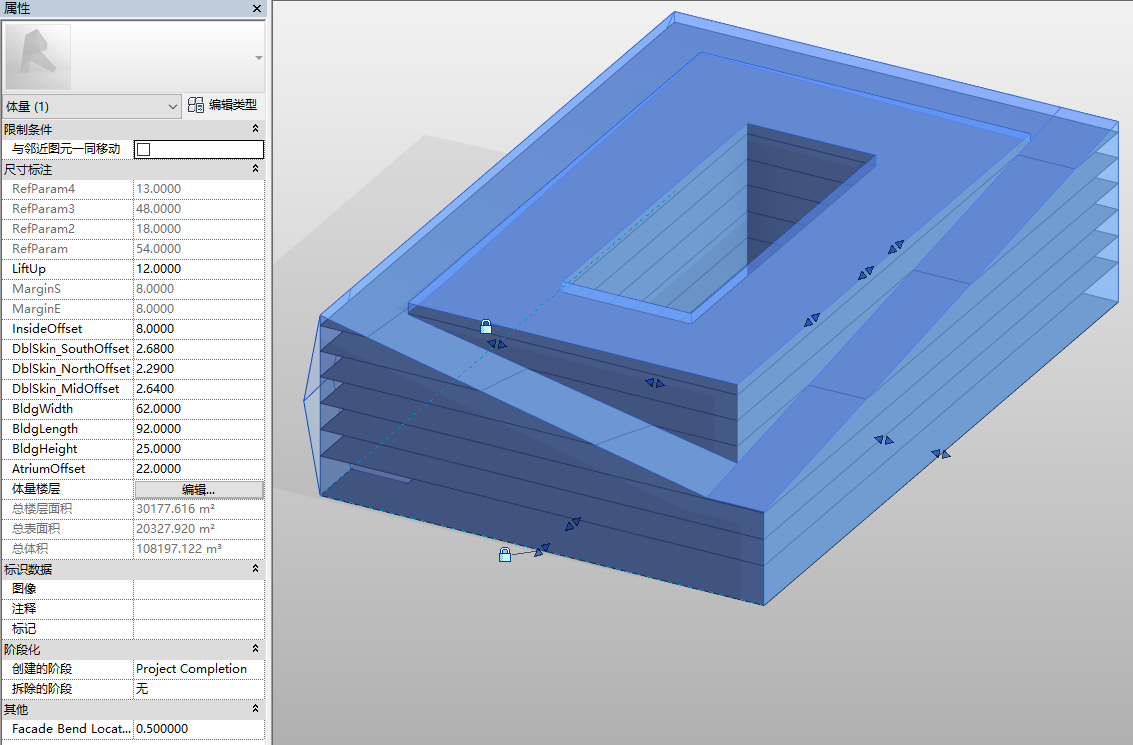Collapse the 限制条件 section

255,129
